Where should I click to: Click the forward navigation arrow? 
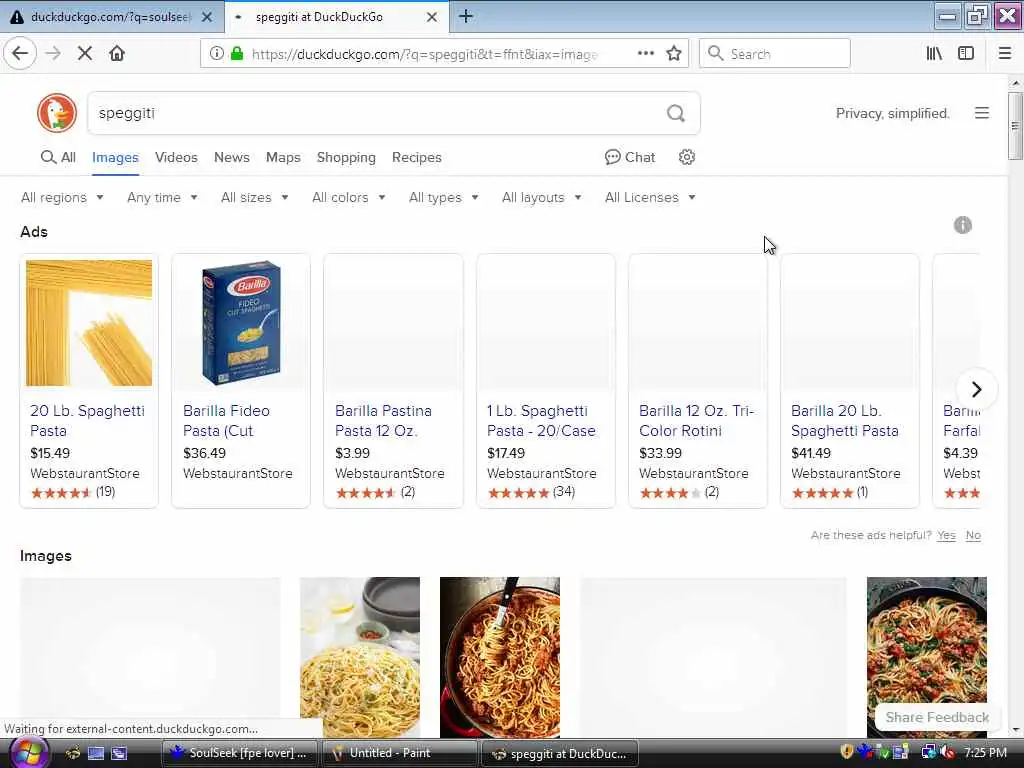53,54
